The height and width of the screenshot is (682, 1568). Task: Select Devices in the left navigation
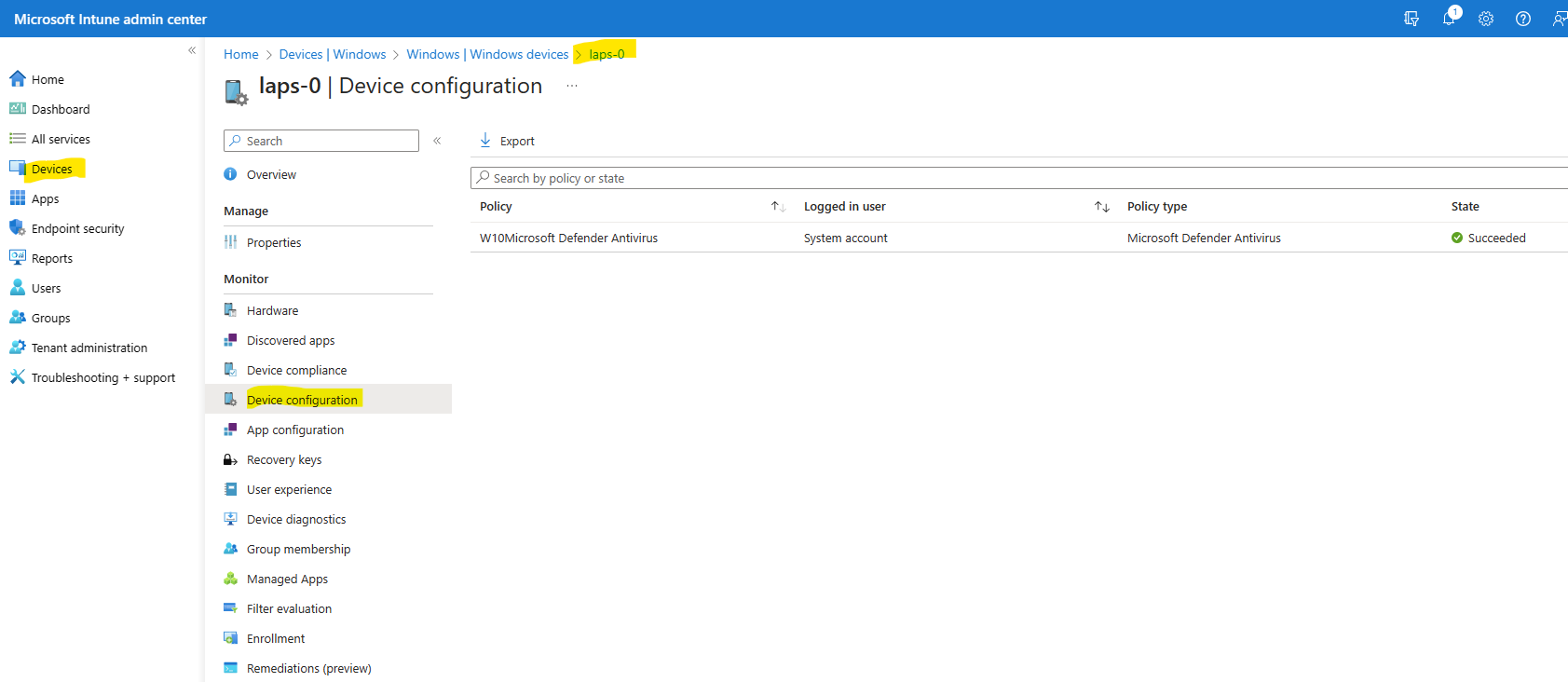51,170
